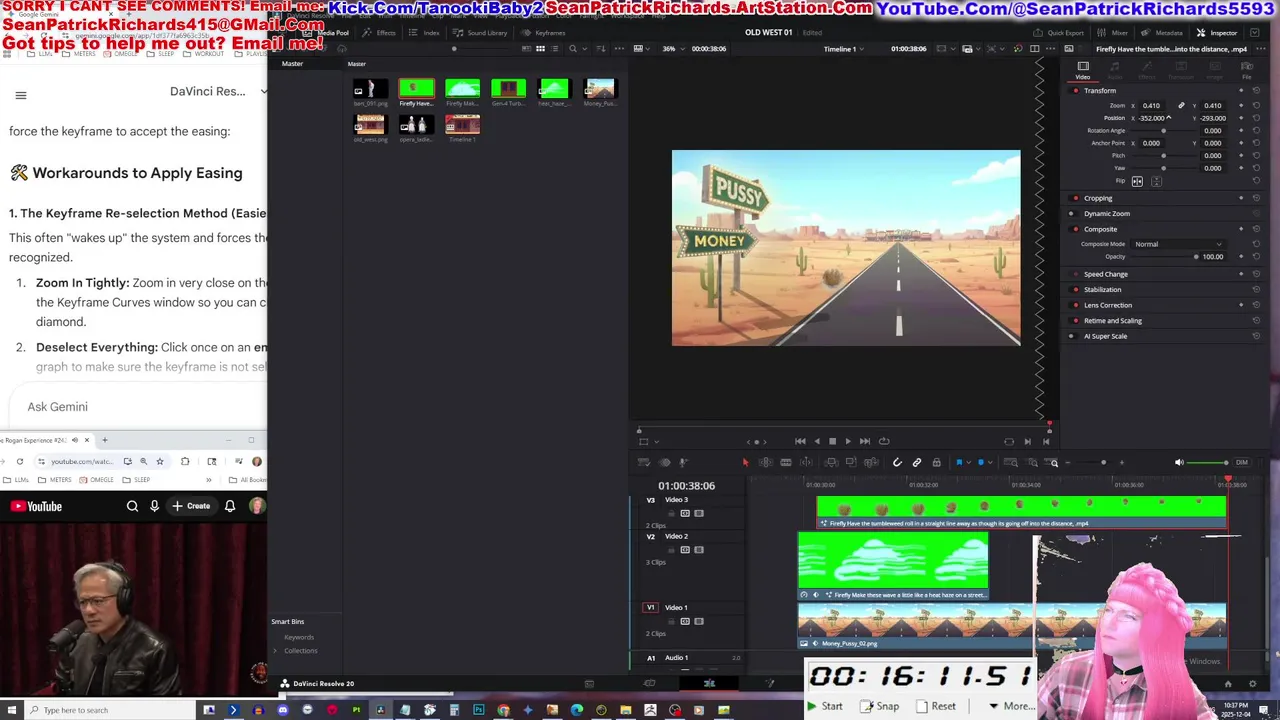The image size is (1280, 720).
Task: Reset the Transform section
Action: click(x=1256, y=91)
